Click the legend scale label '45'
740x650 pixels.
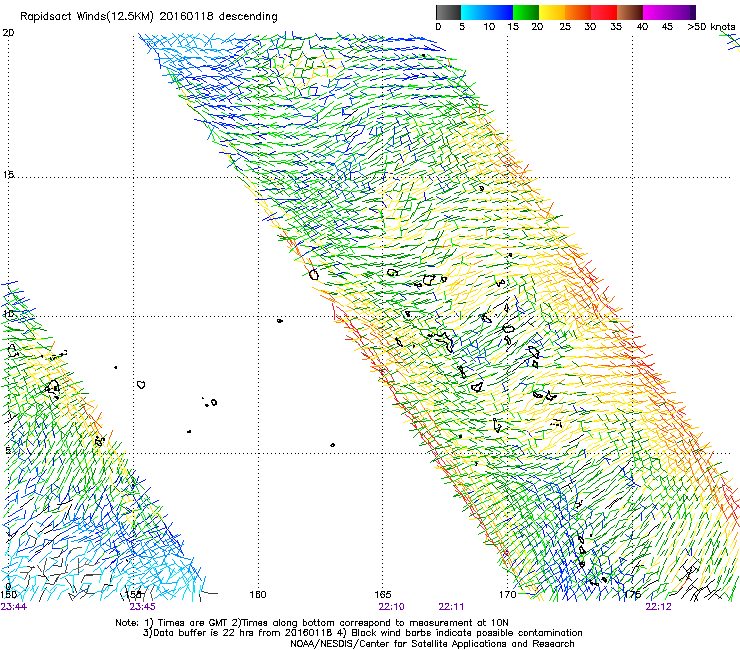(667, 27)
